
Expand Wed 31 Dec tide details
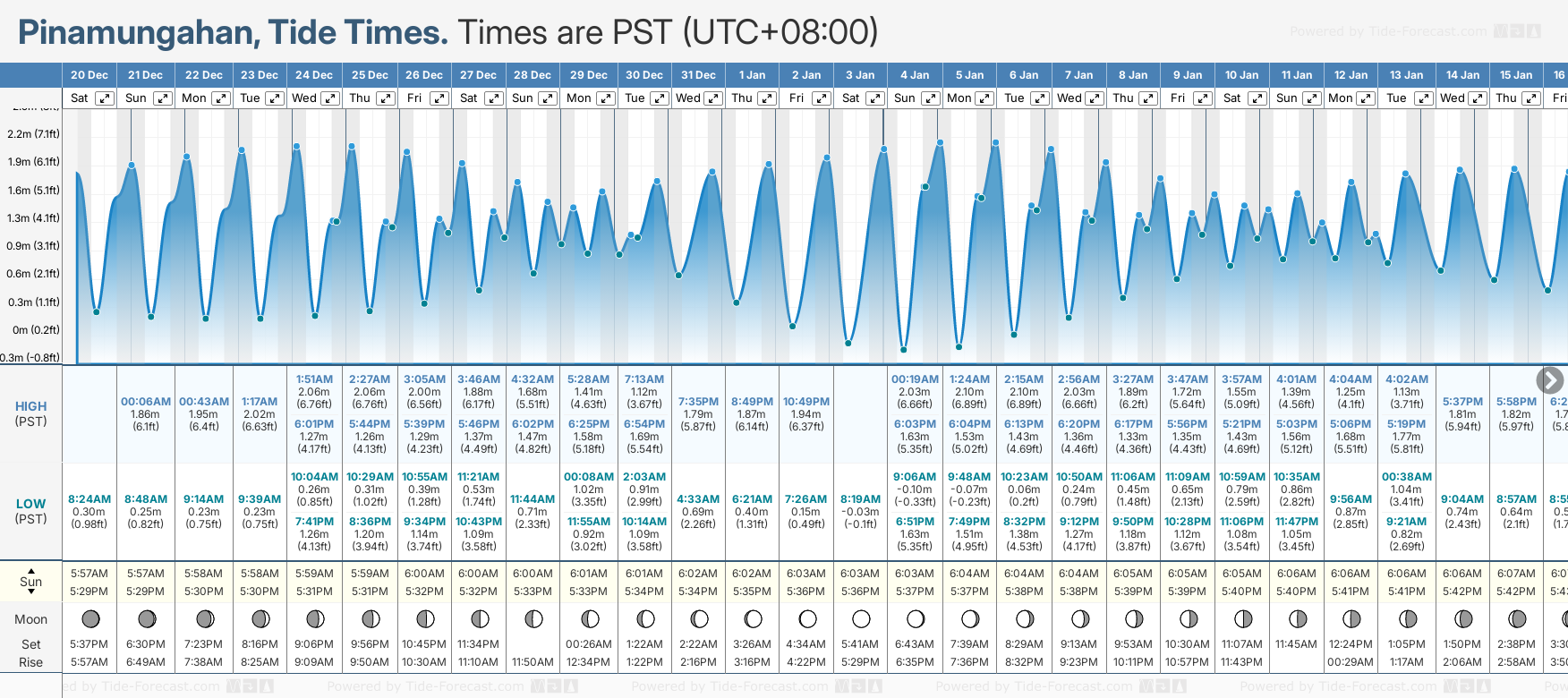tap(713, 98)
